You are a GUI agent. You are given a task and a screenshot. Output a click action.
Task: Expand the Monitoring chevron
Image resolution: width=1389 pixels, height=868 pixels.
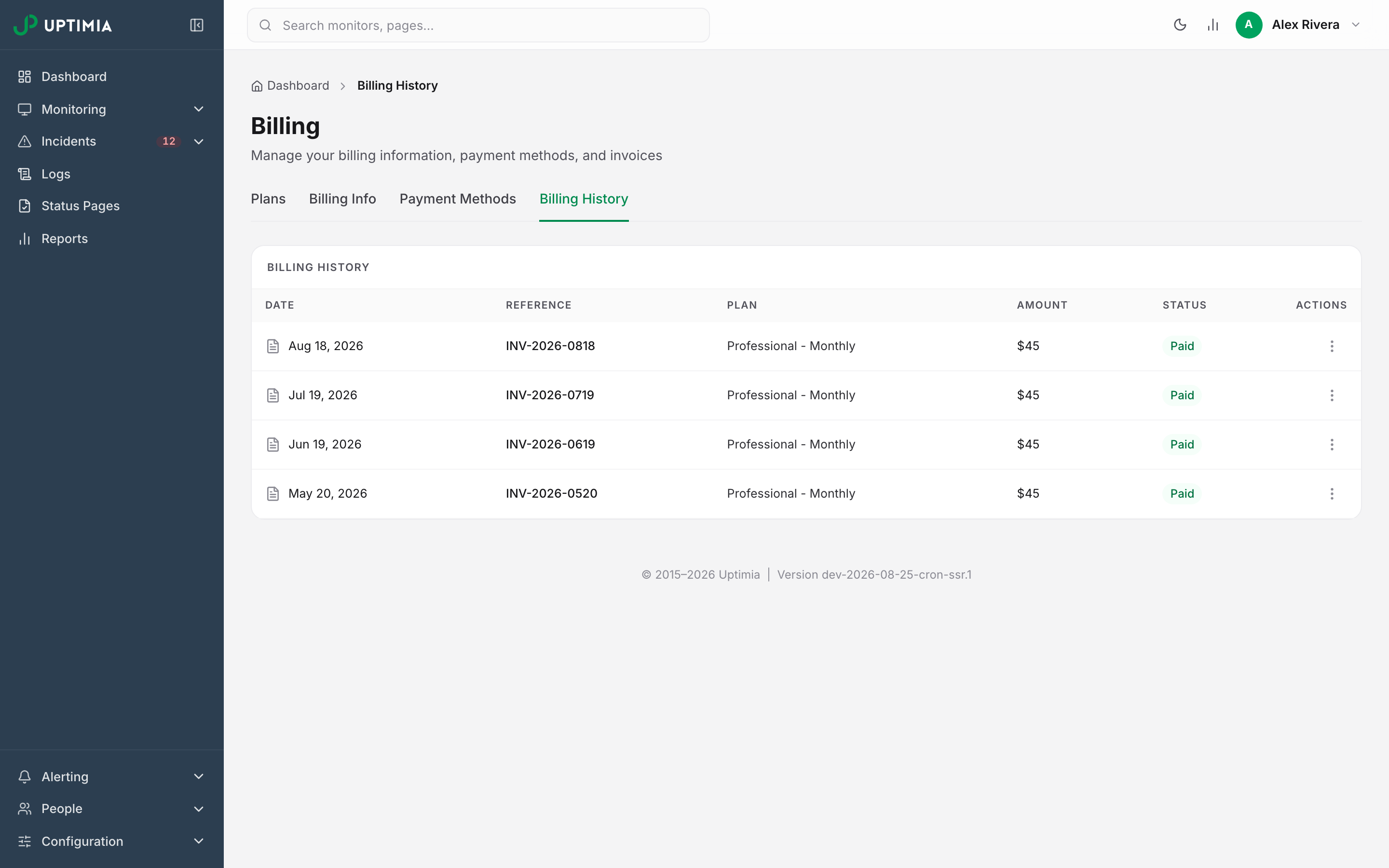click(x=199, y=109)
